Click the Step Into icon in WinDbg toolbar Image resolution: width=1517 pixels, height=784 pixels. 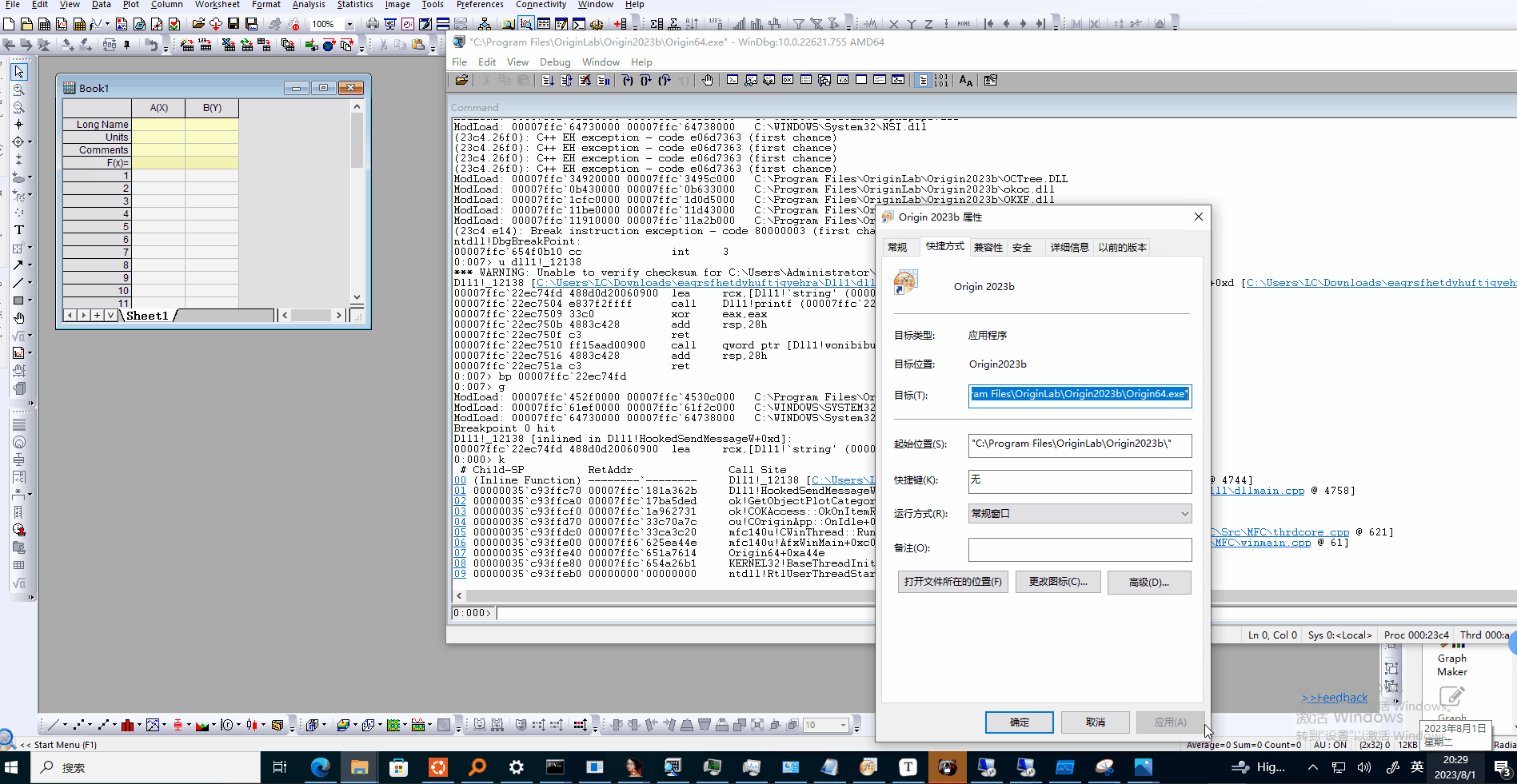click(x=628, y=80)
